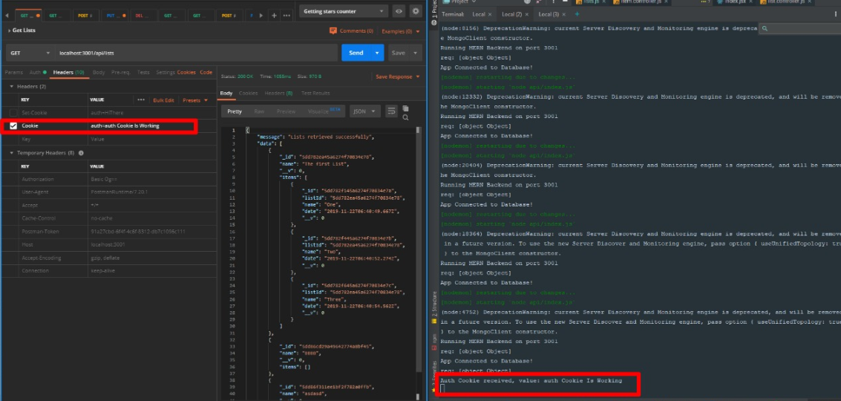Click the Bulk Edit link
841x401 pixels.
(x=164, y=100)
